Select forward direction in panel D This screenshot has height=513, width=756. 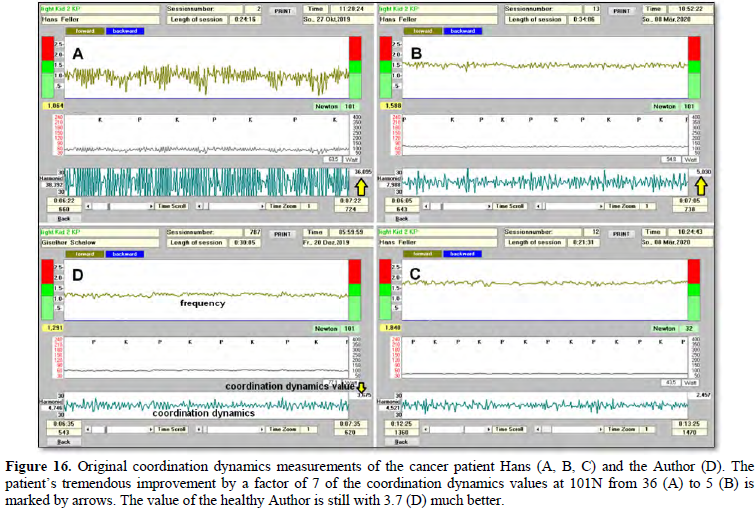pyautogui.click(x=85, y=254)
